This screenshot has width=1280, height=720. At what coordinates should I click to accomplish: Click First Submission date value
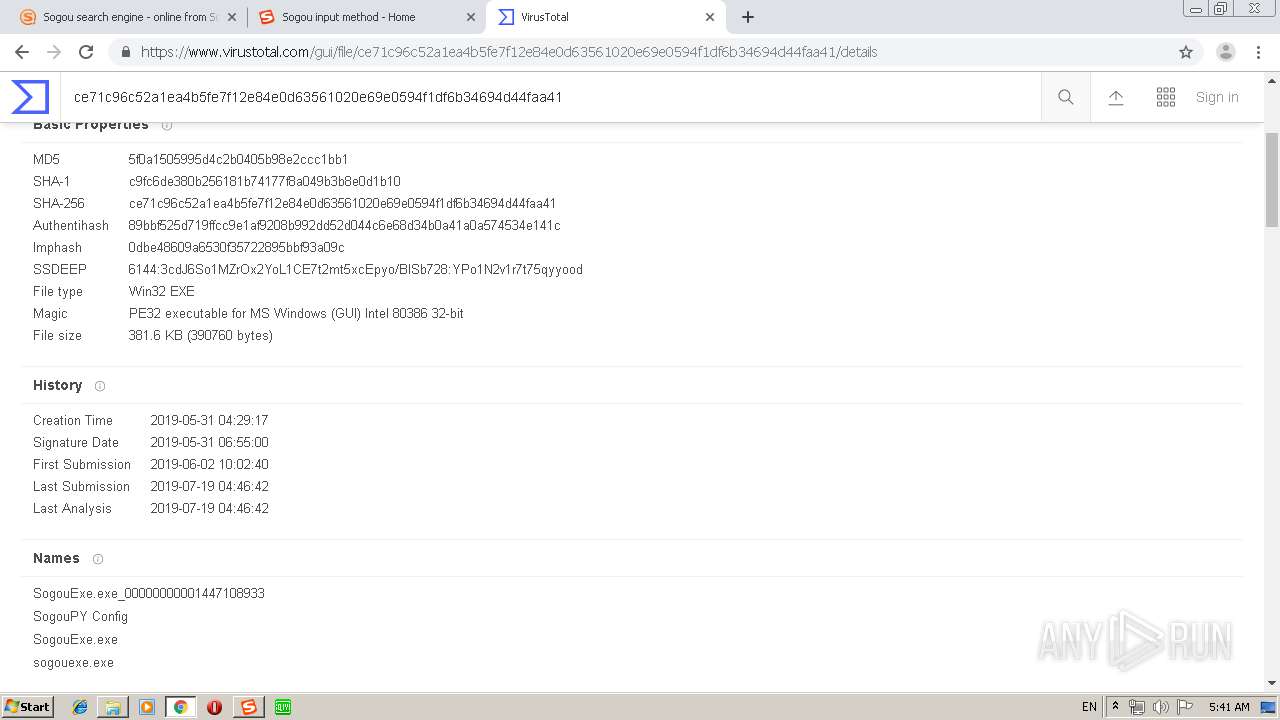click(209, 465)
